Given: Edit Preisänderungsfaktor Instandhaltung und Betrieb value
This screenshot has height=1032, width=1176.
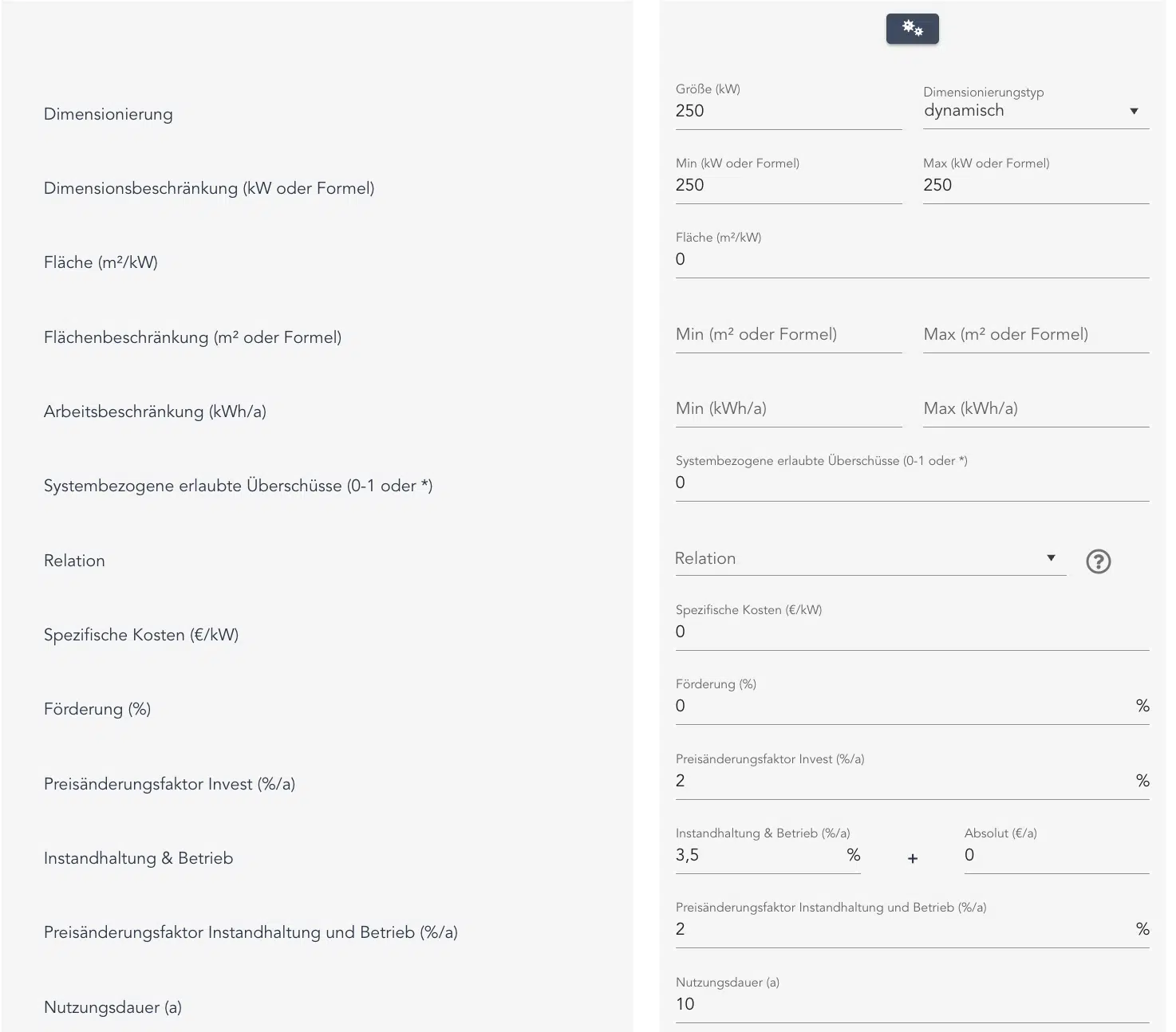Looking at the screenshot, I should coord(902,929).
